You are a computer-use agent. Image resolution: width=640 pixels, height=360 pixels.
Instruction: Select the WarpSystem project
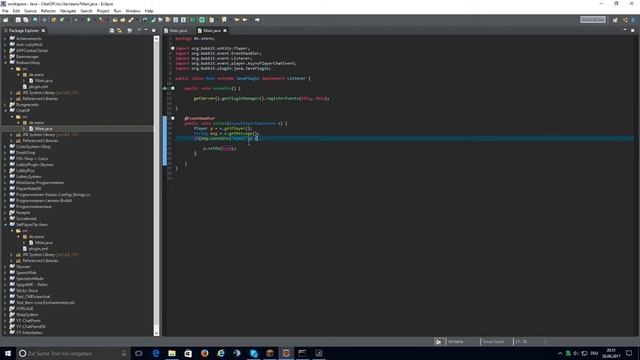[x=27, y=315]
